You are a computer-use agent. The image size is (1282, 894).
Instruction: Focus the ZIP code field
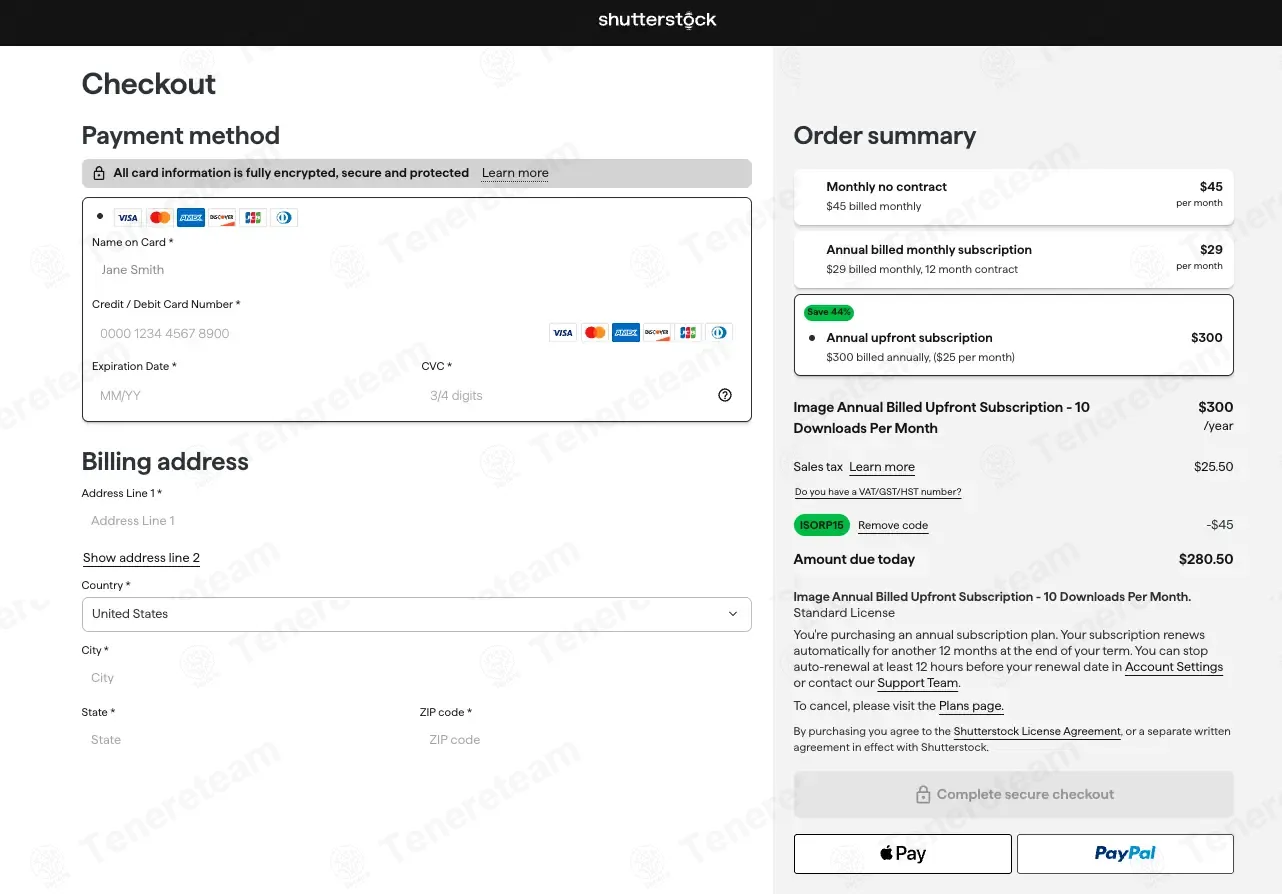click(x=585, y=740)
